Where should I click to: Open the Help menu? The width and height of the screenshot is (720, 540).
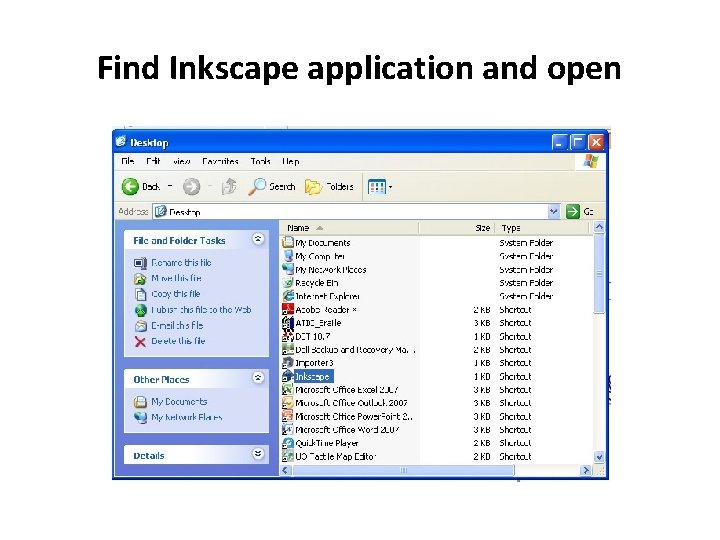tap(291, 161)
